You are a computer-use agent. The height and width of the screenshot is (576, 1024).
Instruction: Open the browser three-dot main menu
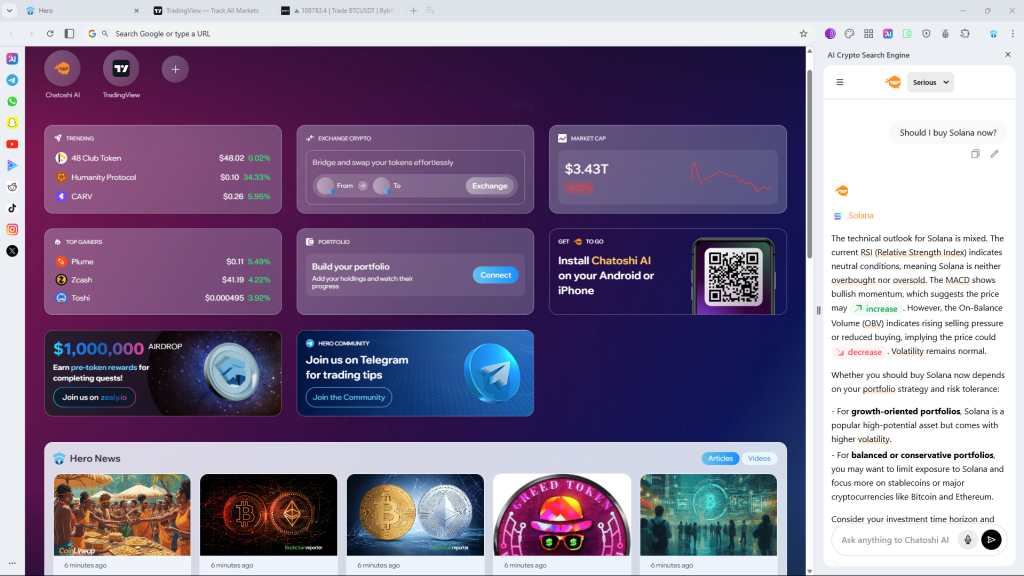coord(1012,33)
